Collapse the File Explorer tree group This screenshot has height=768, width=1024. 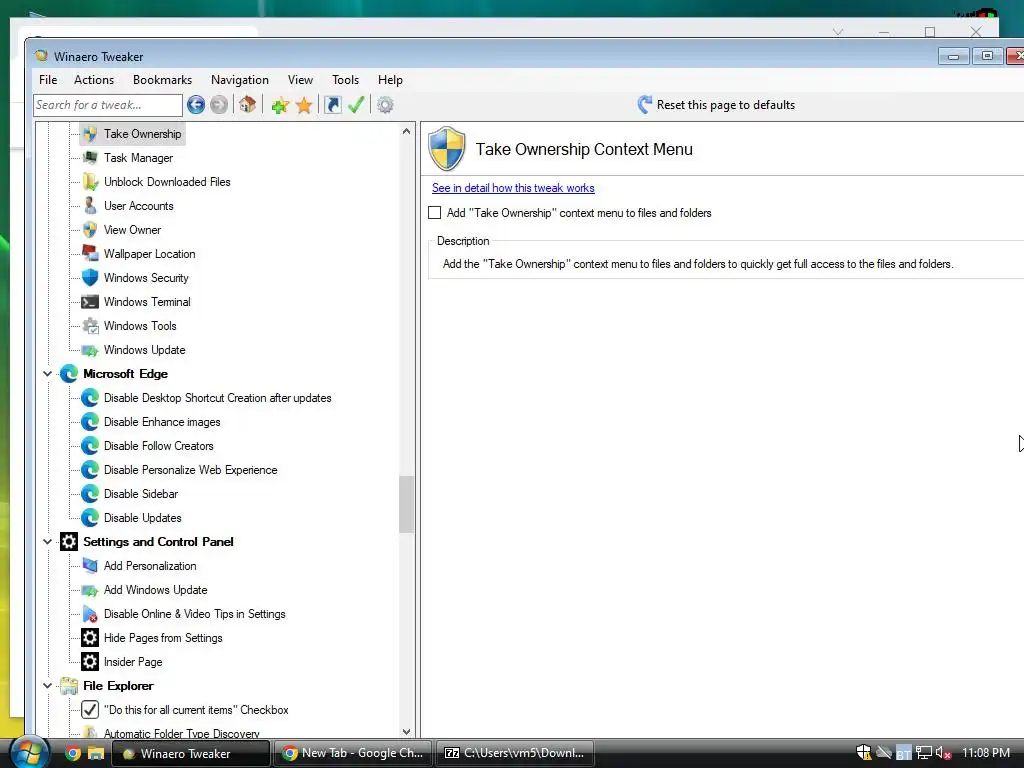47,685
